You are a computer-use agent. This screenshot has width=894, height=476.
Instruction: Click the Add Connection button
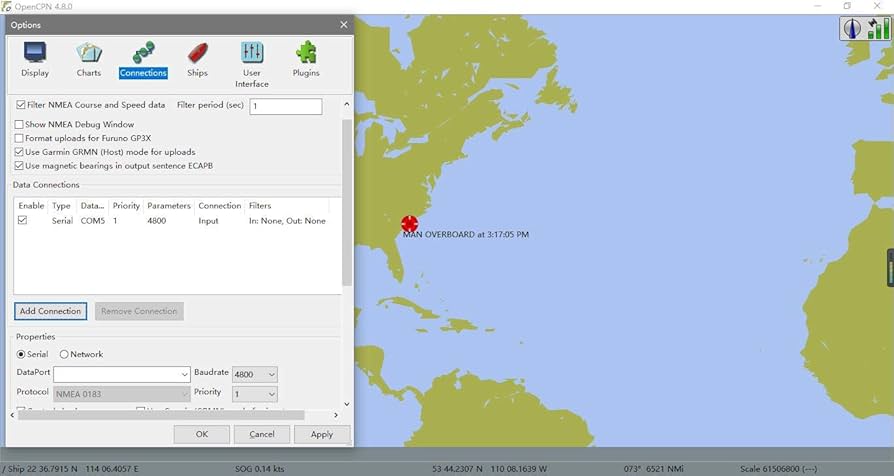[x=51, y=311]
